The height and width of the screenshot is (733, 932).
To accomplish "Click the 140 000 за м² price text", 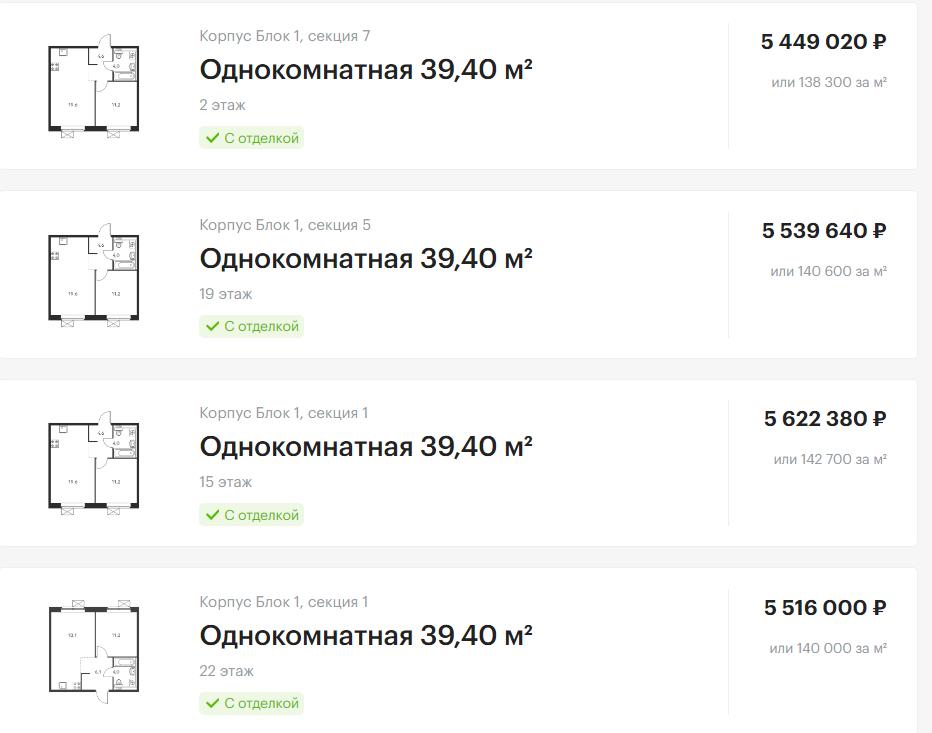I will click(x=842, y=649).
